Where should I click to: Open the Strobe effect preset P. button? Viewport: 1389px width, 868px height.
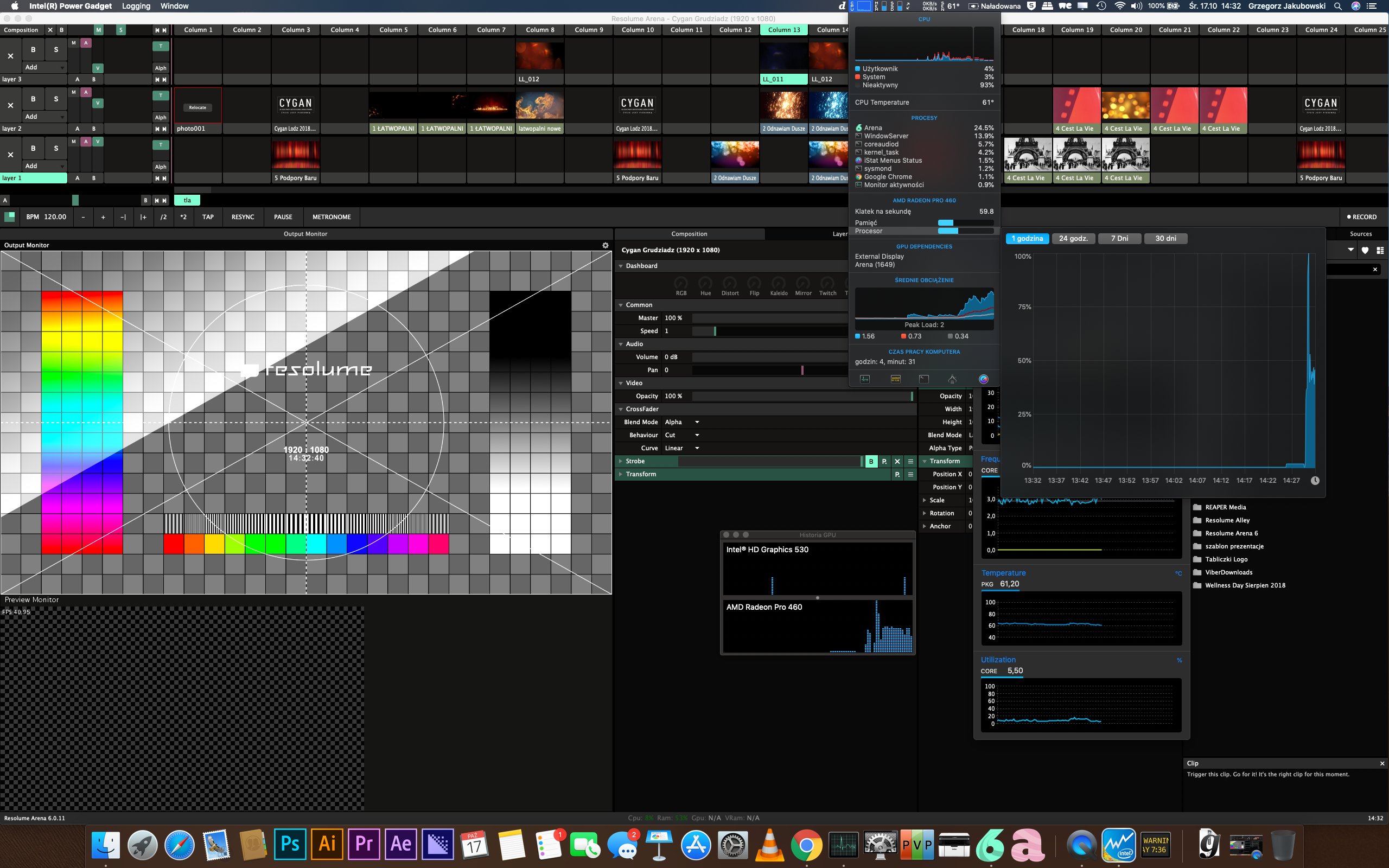tap(884, 462)
